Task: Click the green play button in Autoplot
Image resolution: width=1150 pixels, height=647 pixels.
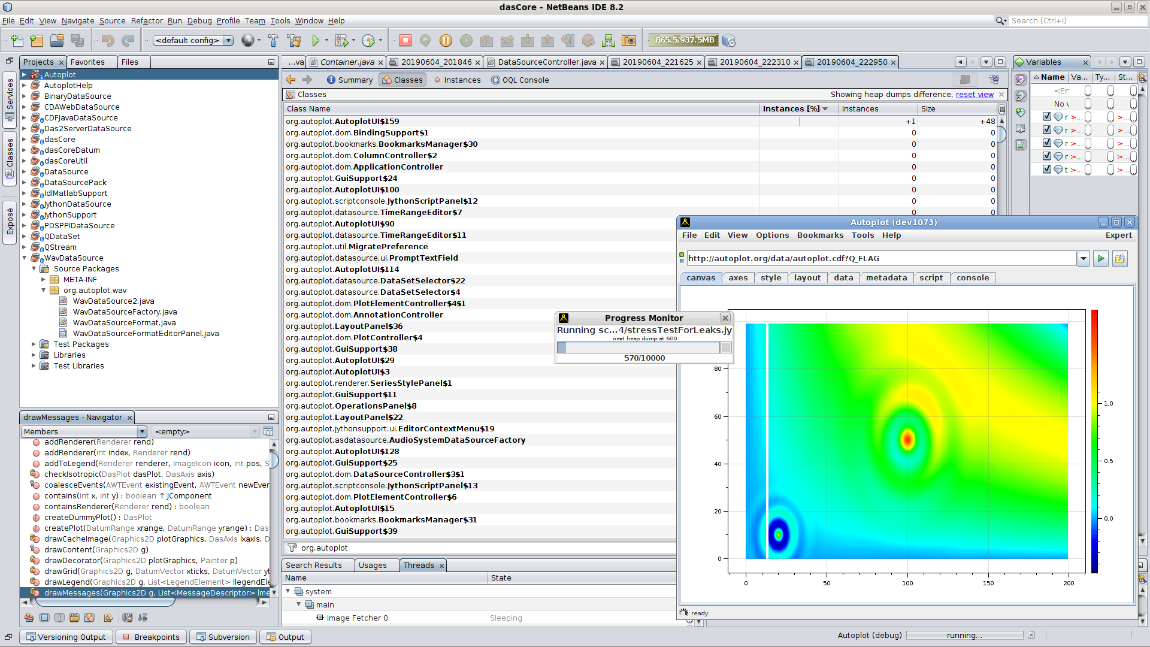Action: pos(1101,259)
